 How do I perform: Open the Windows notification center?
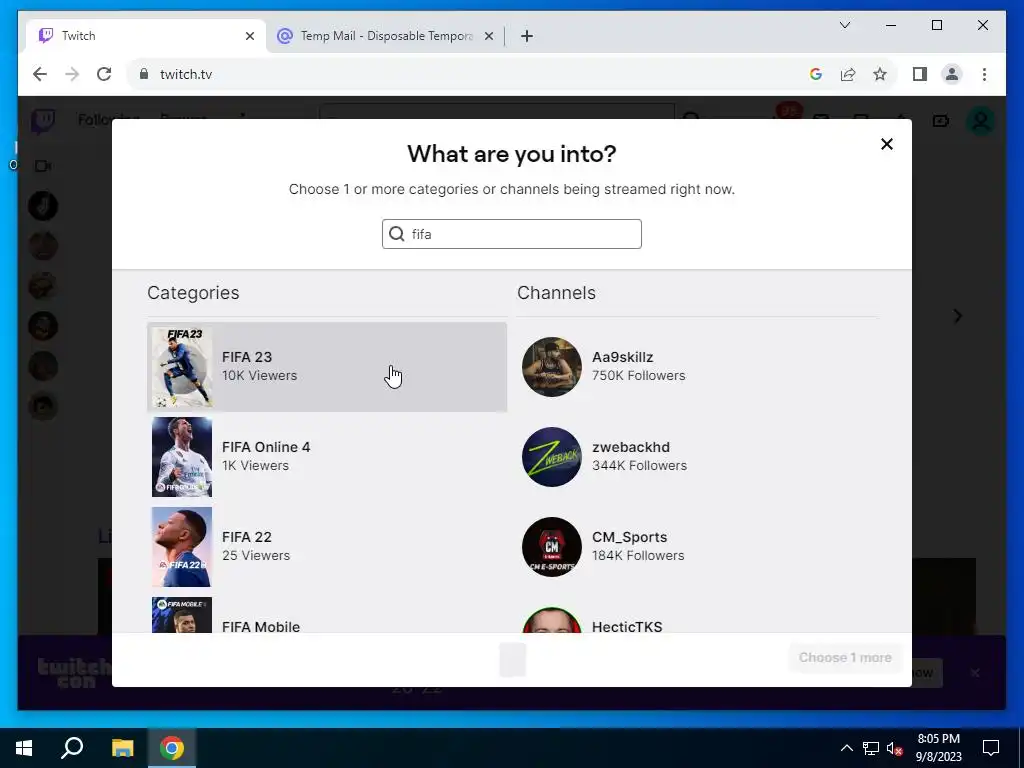(x=991, y=748)
